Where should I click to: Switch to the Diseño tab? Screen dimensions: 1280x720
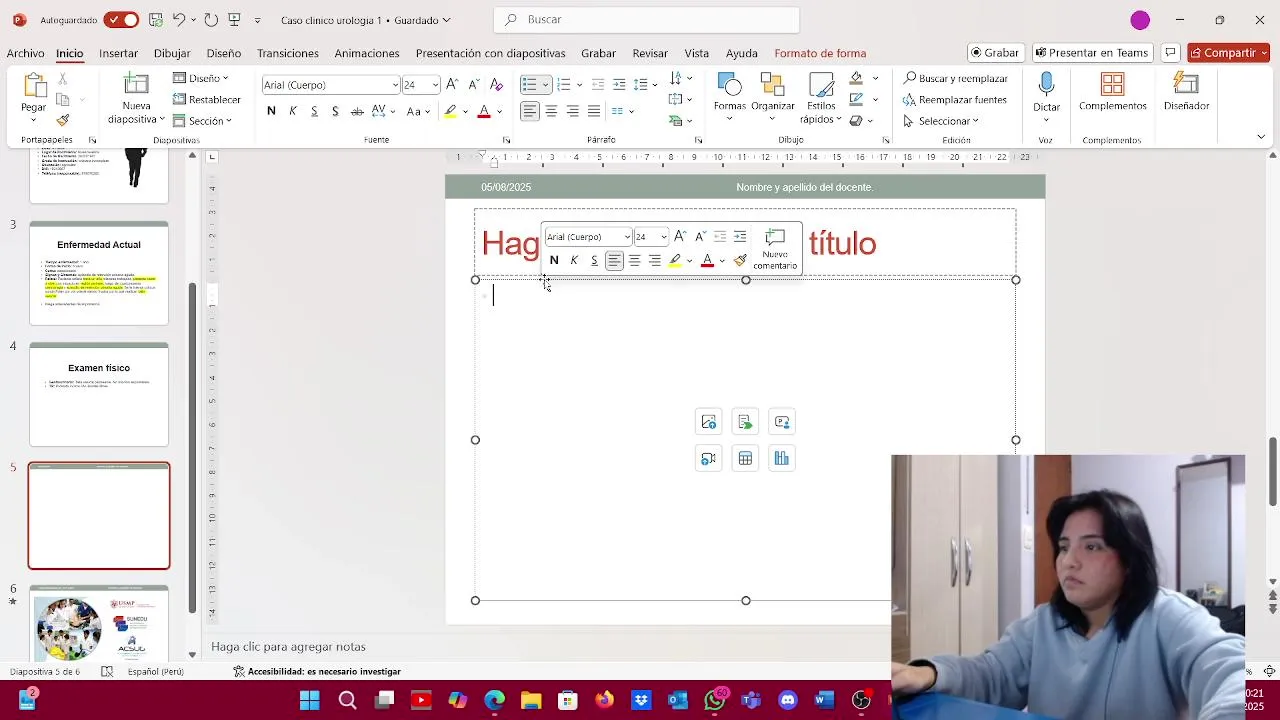point(223,53)
